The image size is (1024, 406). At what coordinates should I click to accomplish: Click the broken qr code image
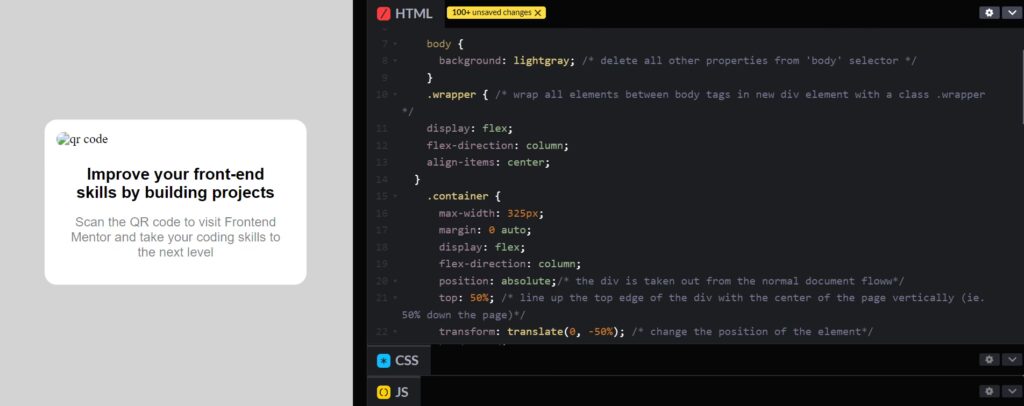[x=82, y=140]
